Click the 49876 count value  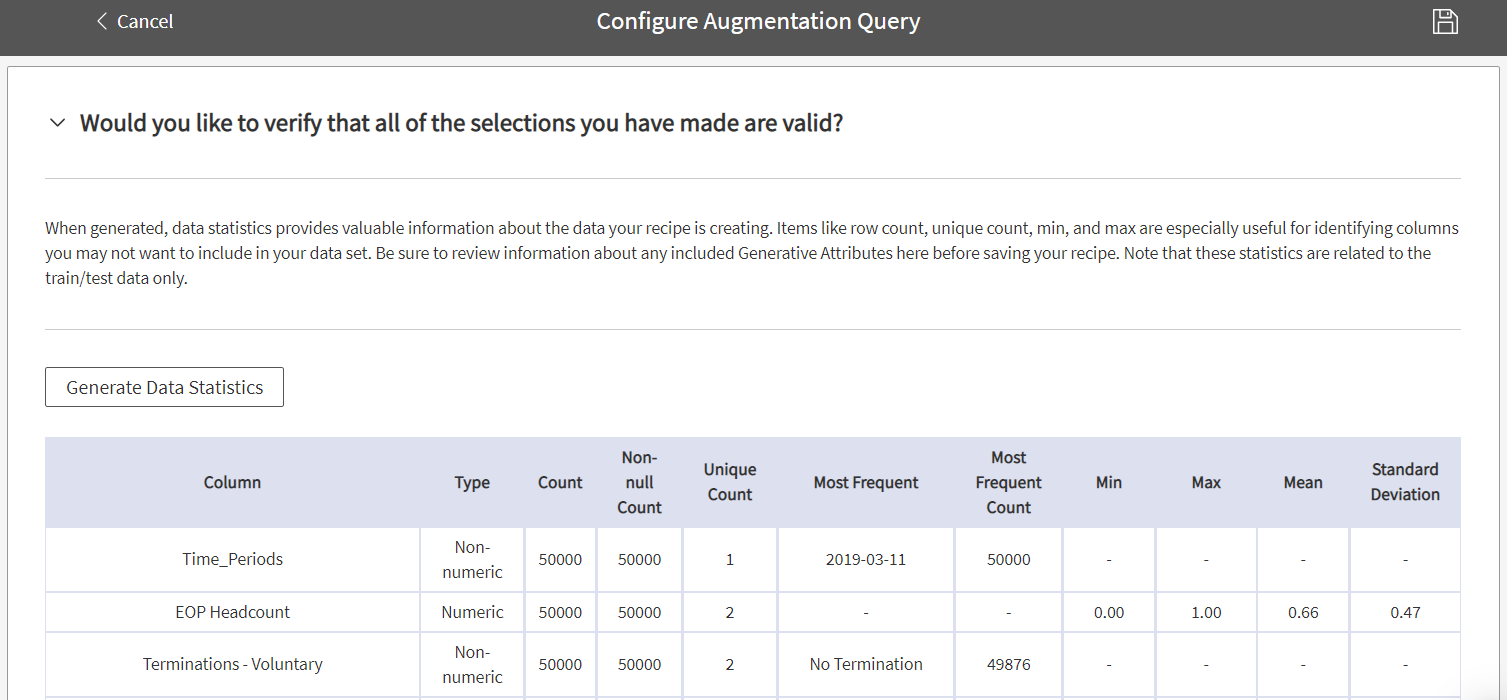click(x=1008, y=664)
